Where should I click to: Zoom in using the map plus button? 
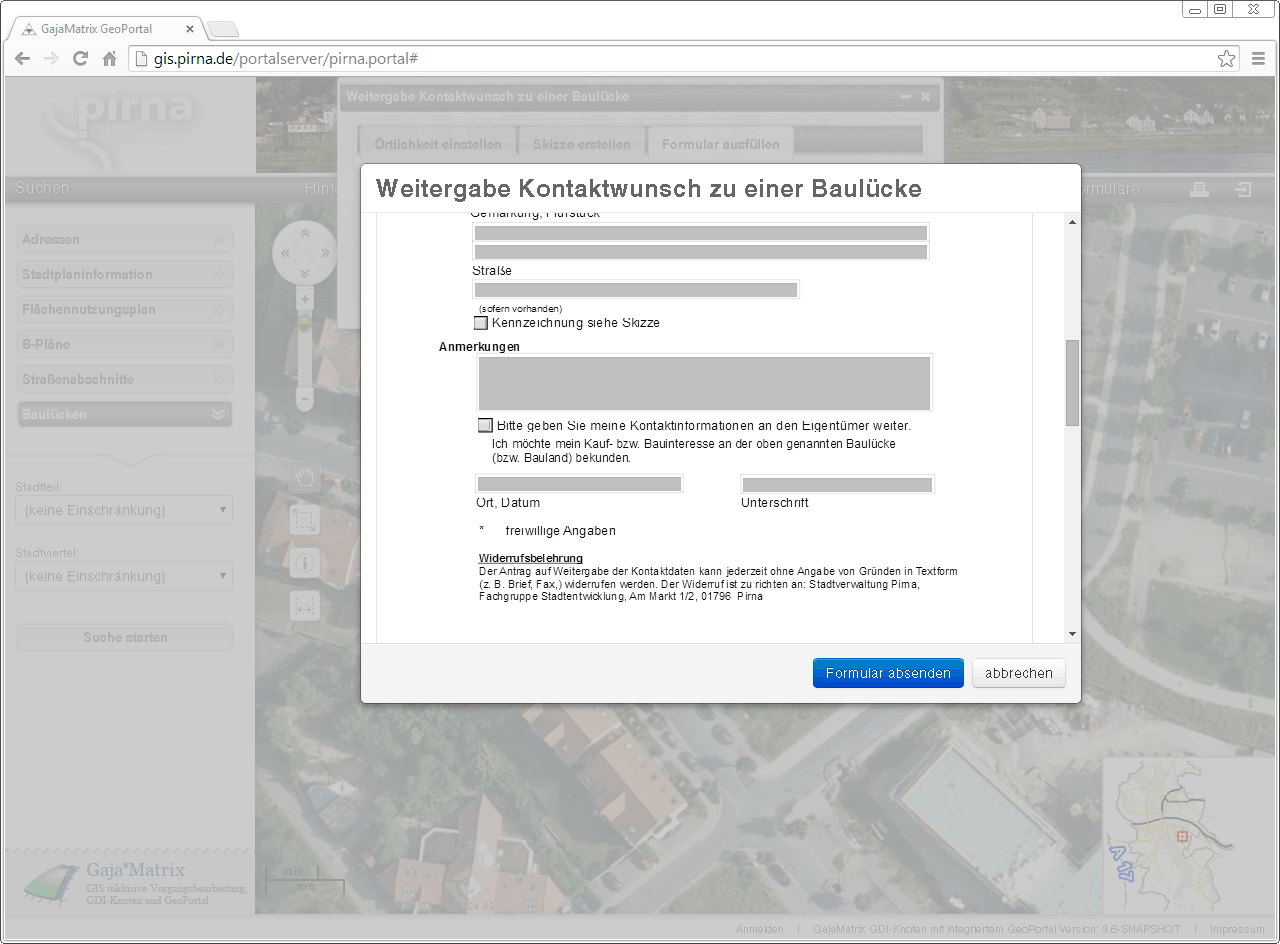pos(305,300)
